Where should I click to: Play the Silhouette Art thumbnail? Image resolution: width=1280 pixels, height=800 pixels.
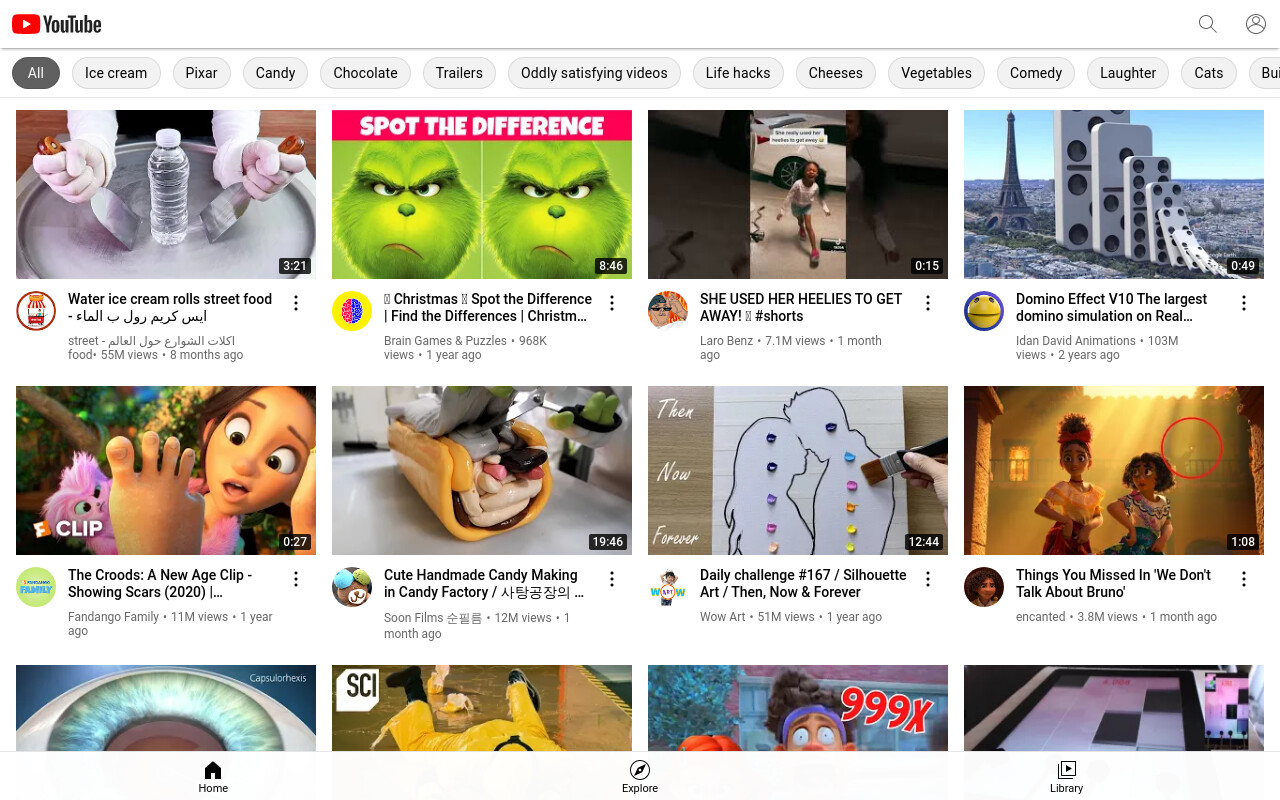tap(798, 470)
